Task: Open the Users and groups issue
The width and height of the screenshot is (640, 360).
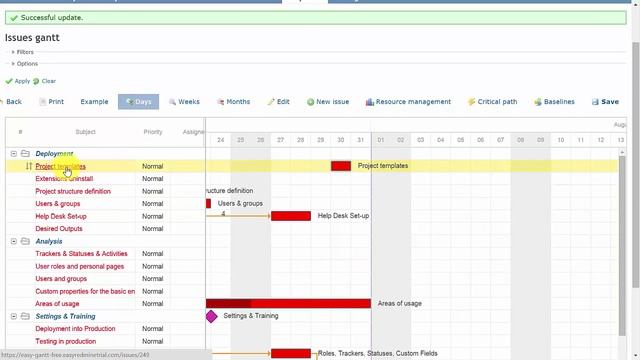Action: click(x=61, y=279)
